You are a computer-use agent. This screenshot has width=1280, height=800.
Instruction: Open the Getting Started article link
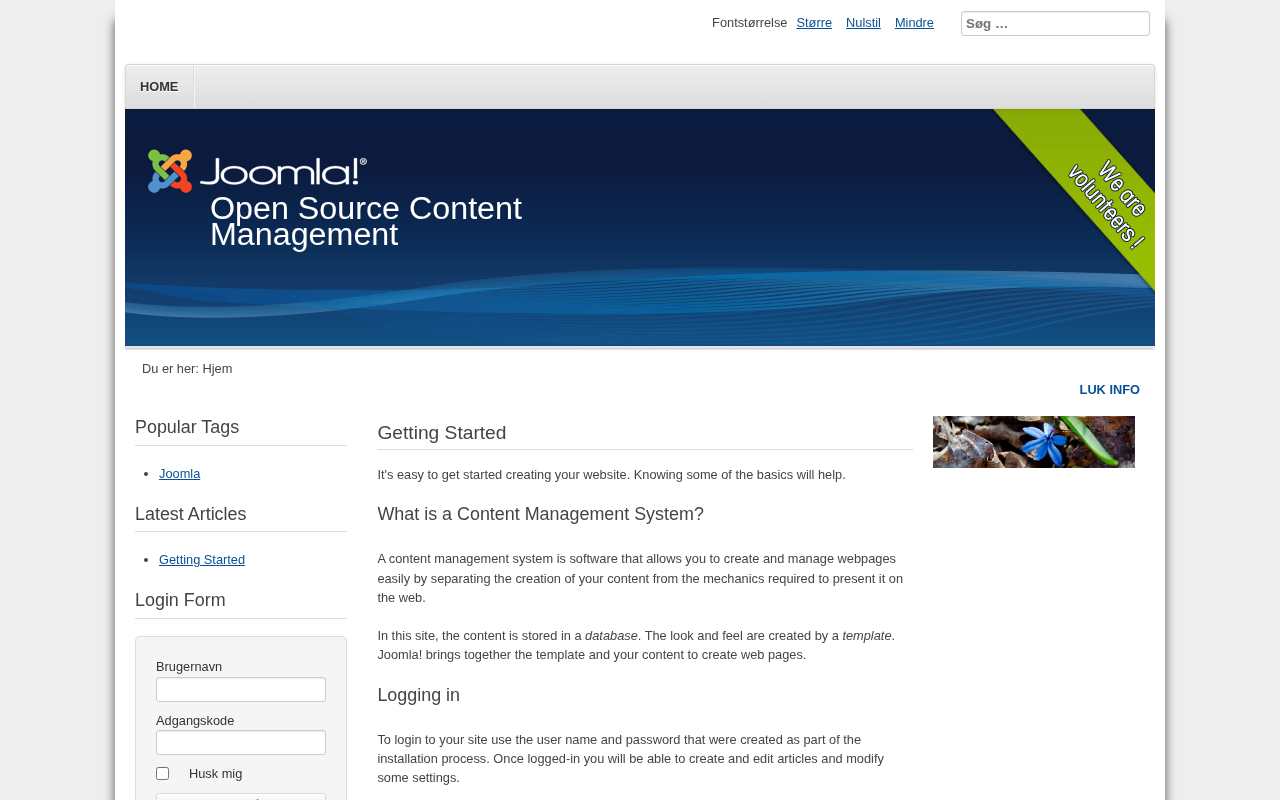202,560
